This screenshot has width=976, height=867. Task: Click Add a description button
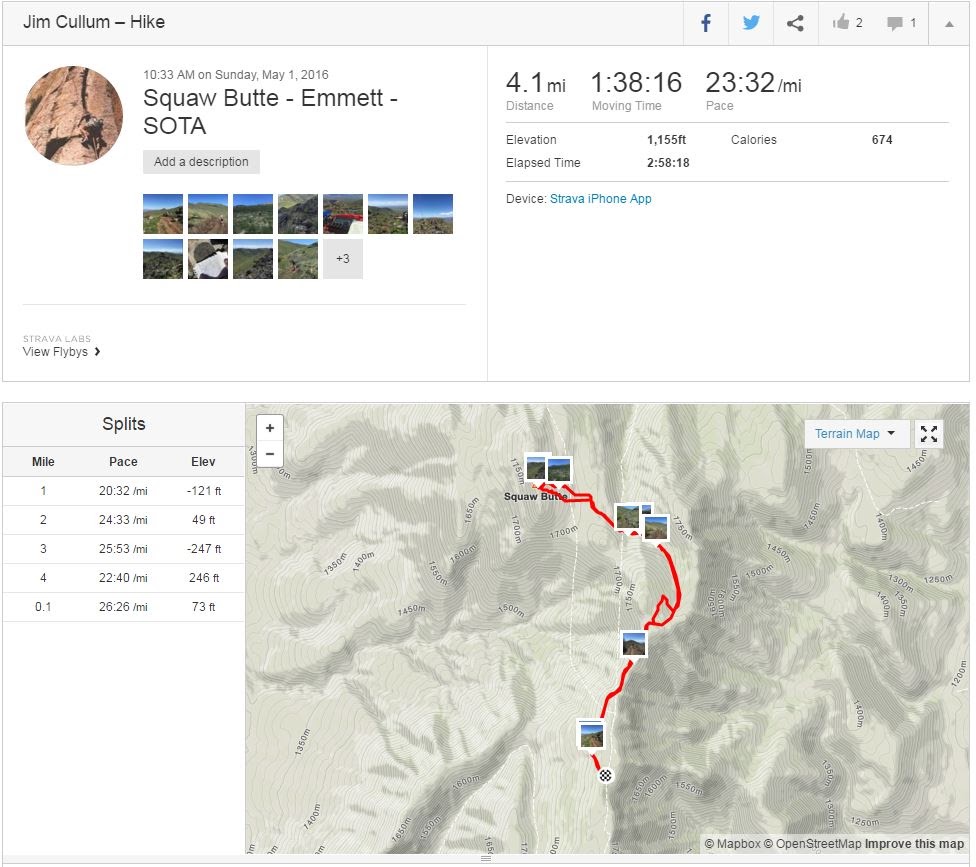point(201,162)
